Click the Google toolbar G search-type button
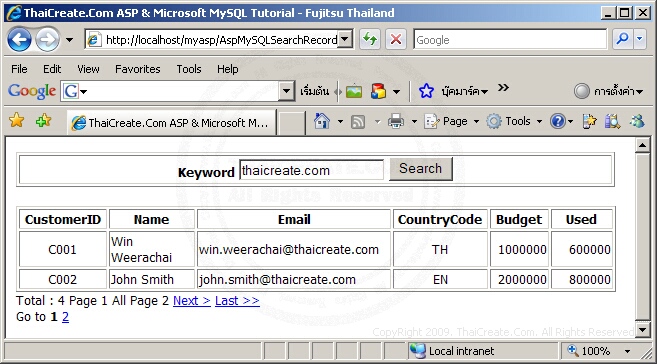Screen dimensions: 657x364 (75, 91)
